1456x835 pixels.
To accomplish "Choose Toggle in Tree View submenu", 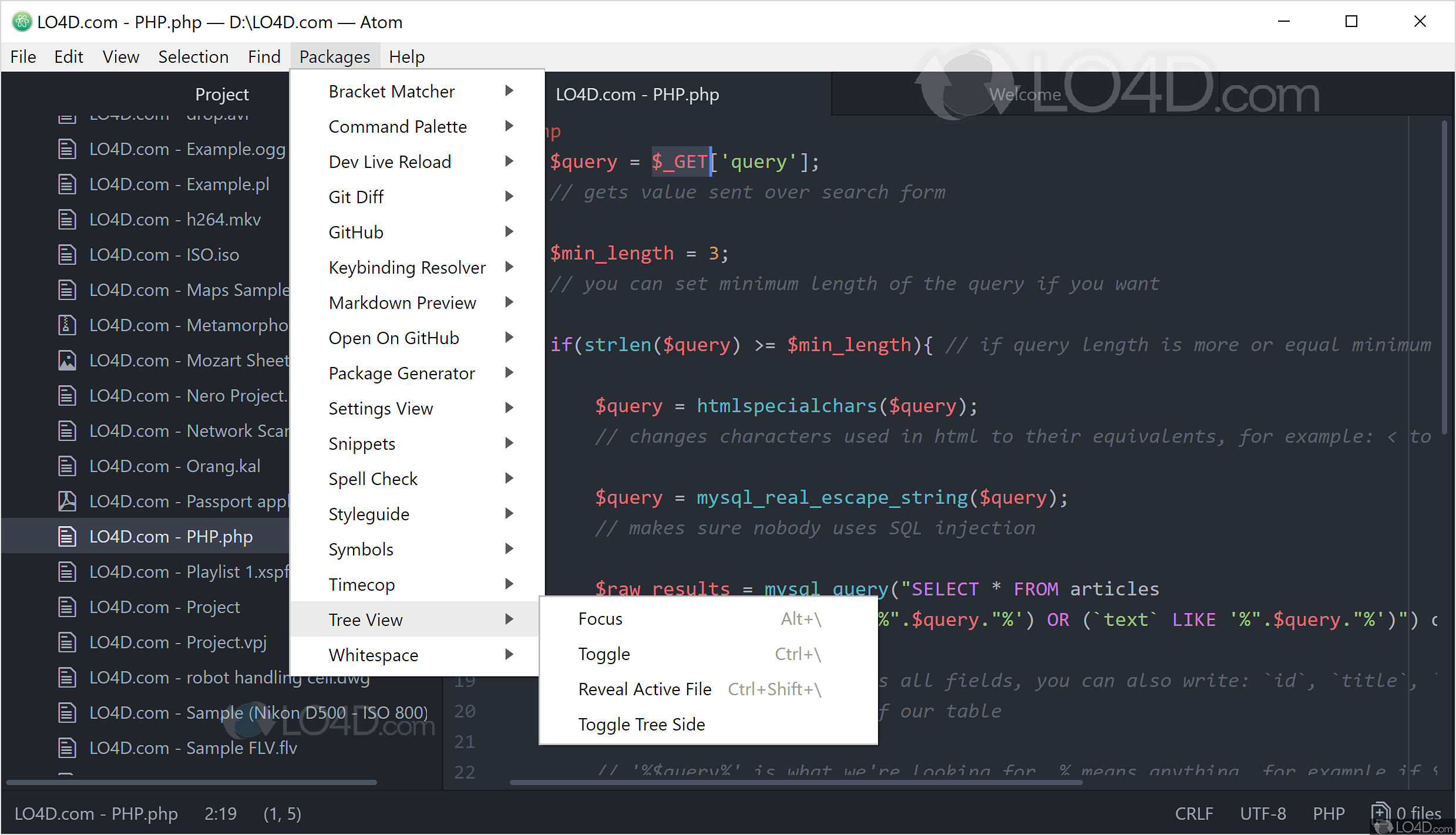I will click(x=708, y=654).
